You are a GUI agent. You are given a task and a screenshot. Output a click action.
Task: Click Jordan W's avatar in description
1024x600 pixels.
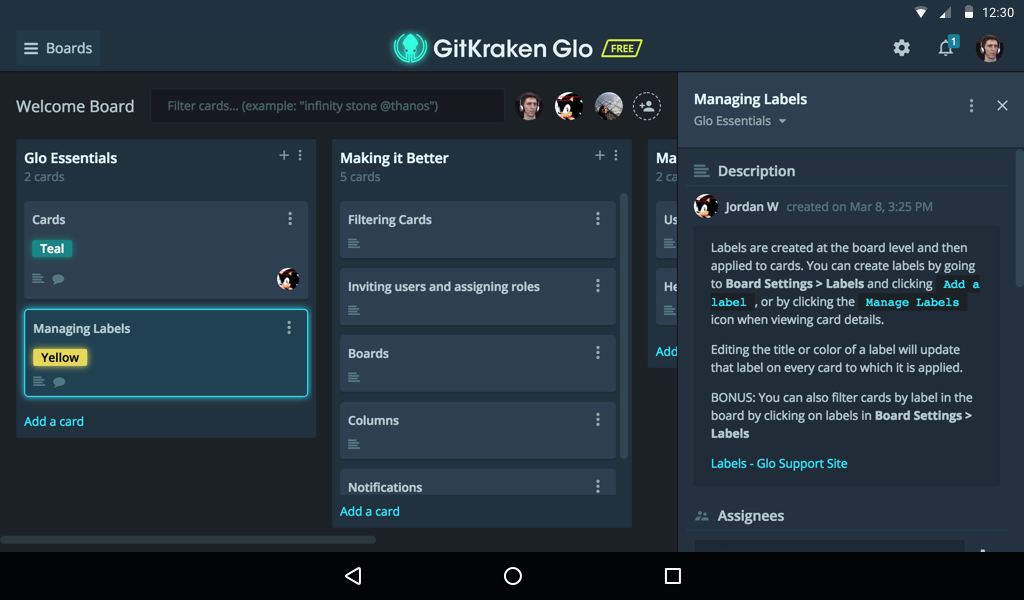706,206
